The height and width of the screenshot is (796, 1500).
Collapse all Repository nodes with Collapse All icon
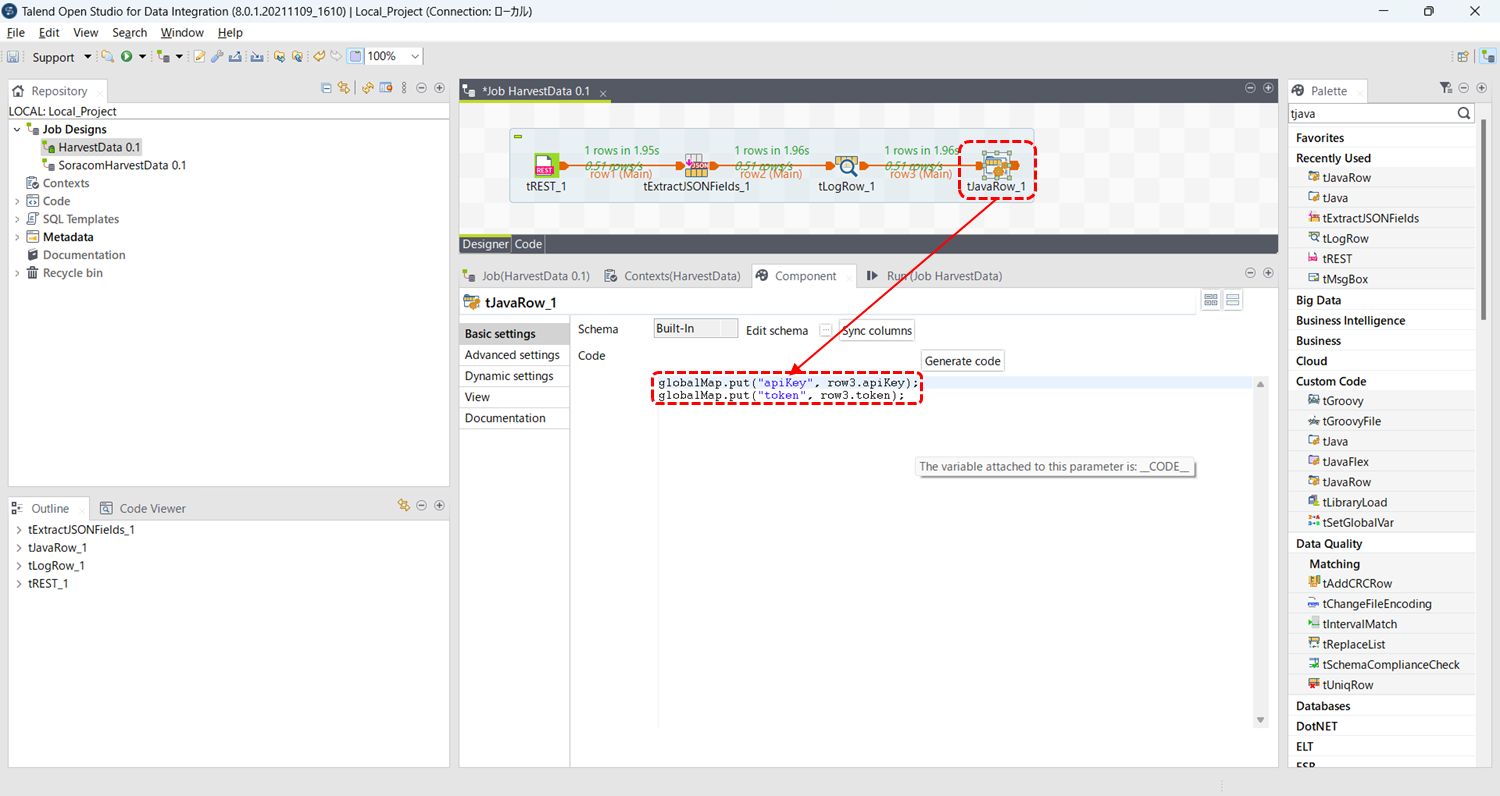[x=326, y=88]
